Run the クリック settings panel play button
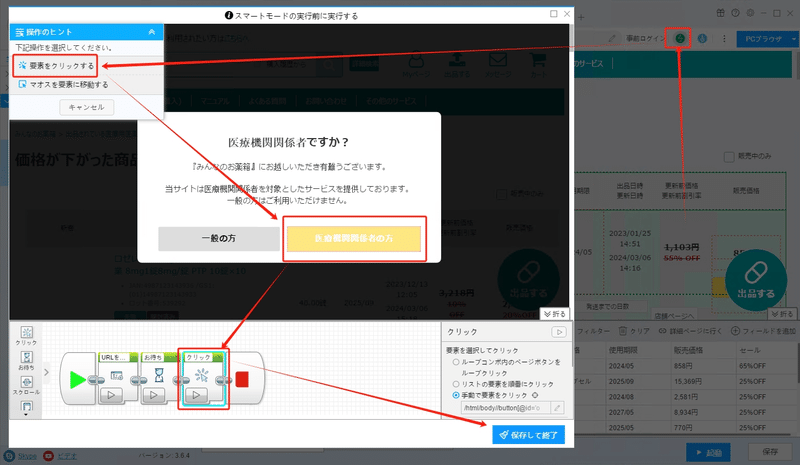The image size is (800, 465). [559, 332]
